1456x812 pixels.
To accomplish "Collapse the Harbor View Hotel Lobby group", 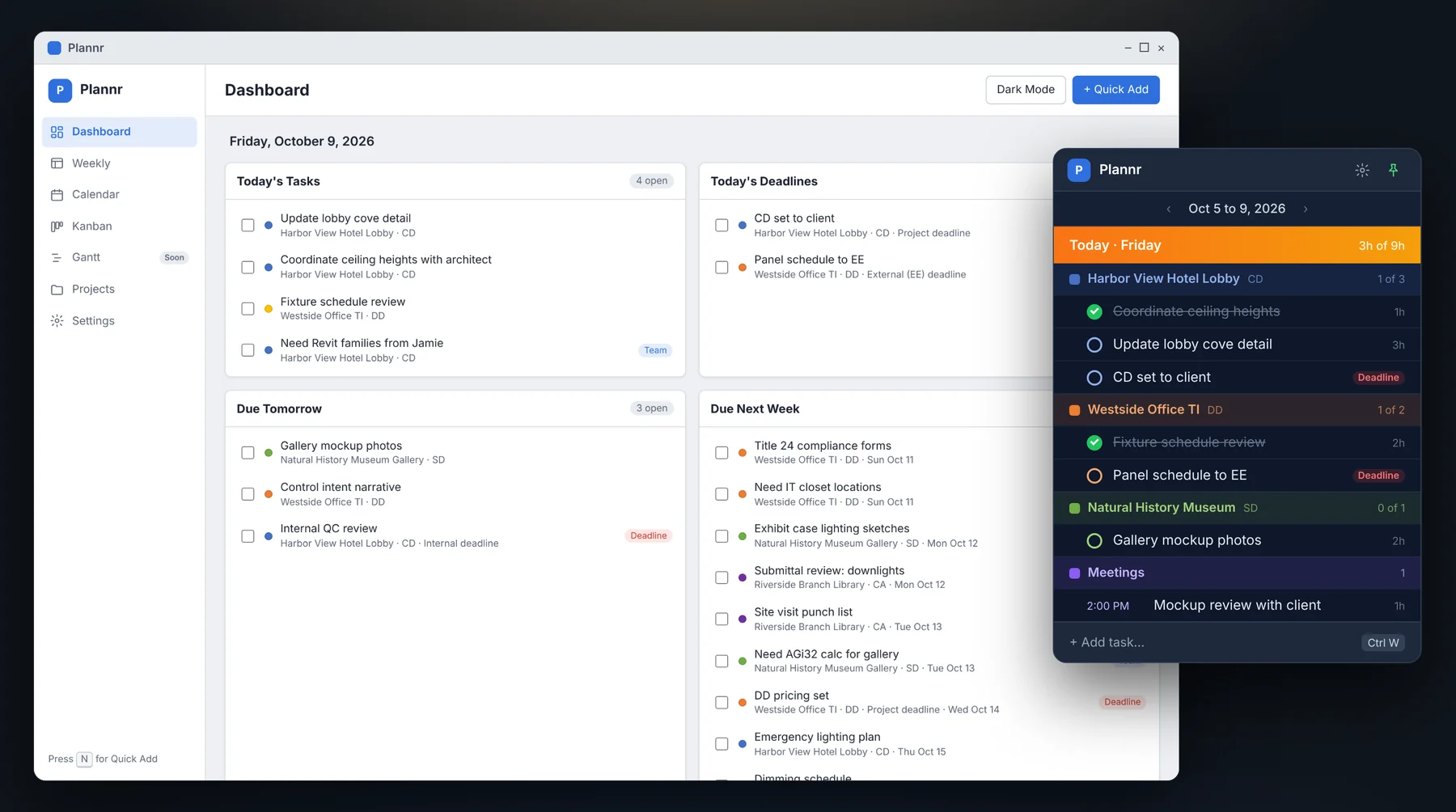I will (x=1237, y=279).
